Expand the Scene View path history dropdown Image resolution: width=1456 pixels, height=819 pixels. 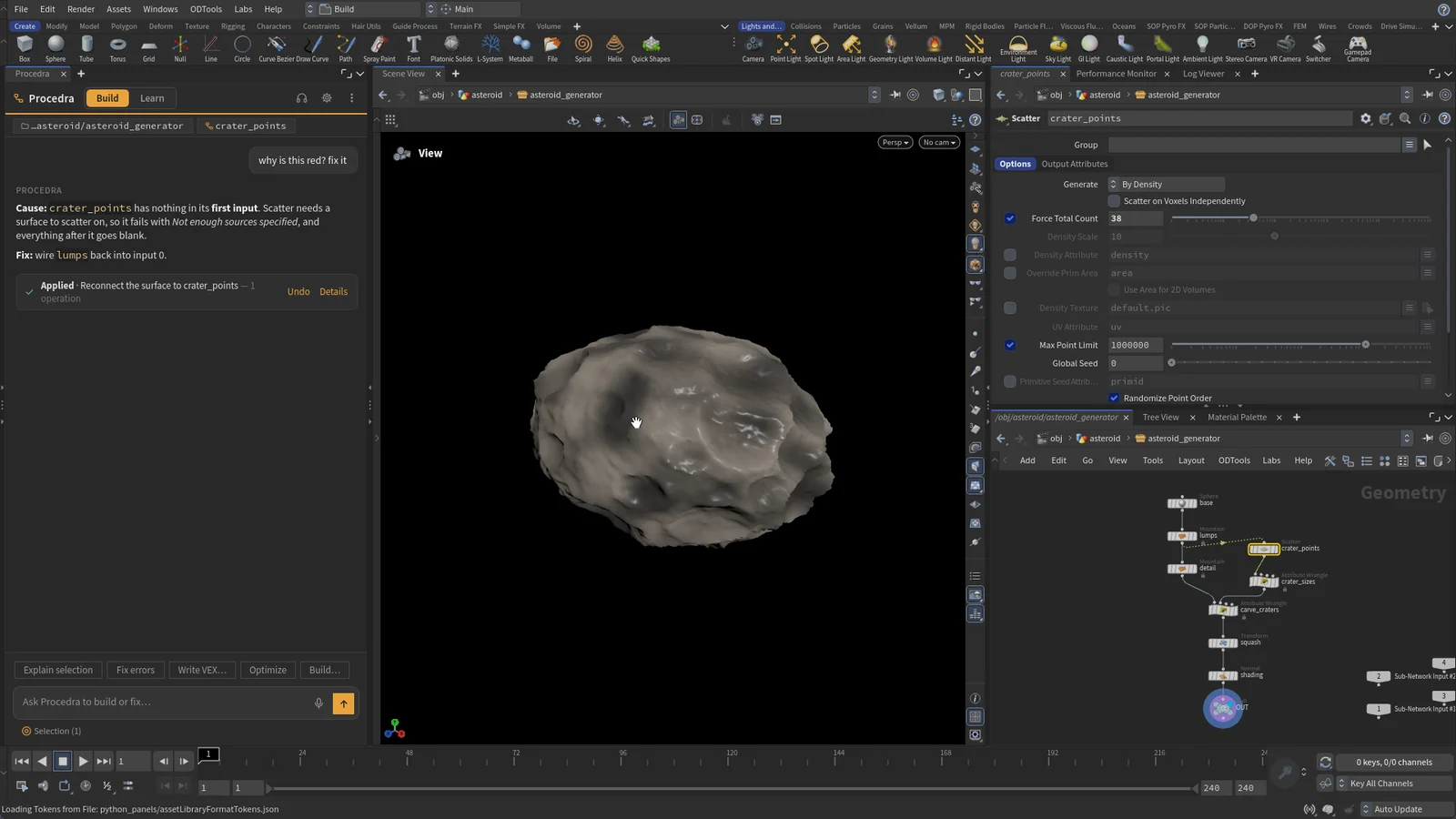(x=875, y=95)
